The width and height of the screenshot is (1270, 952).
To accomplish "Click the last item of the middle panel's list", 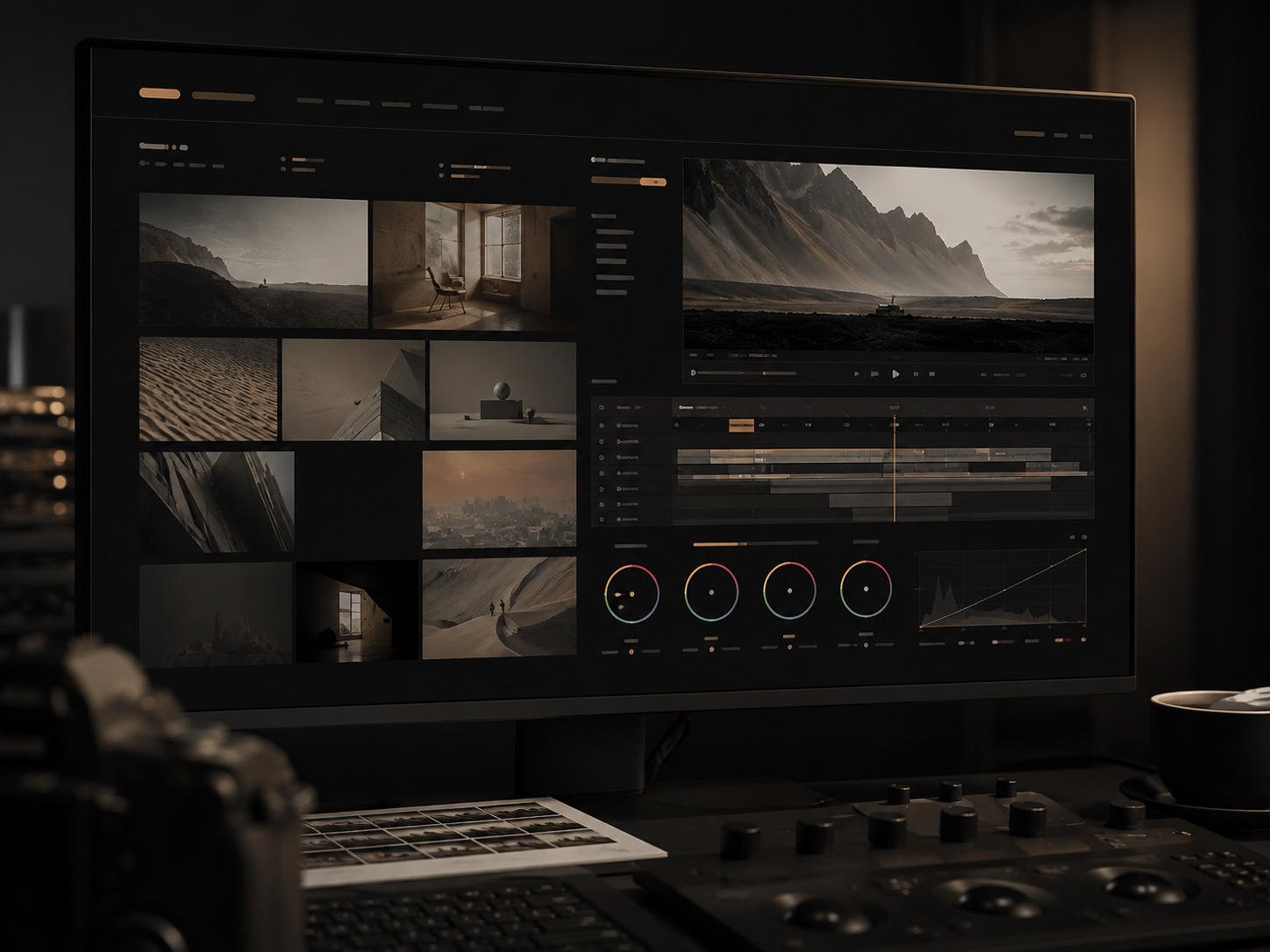I will point(611,293).
